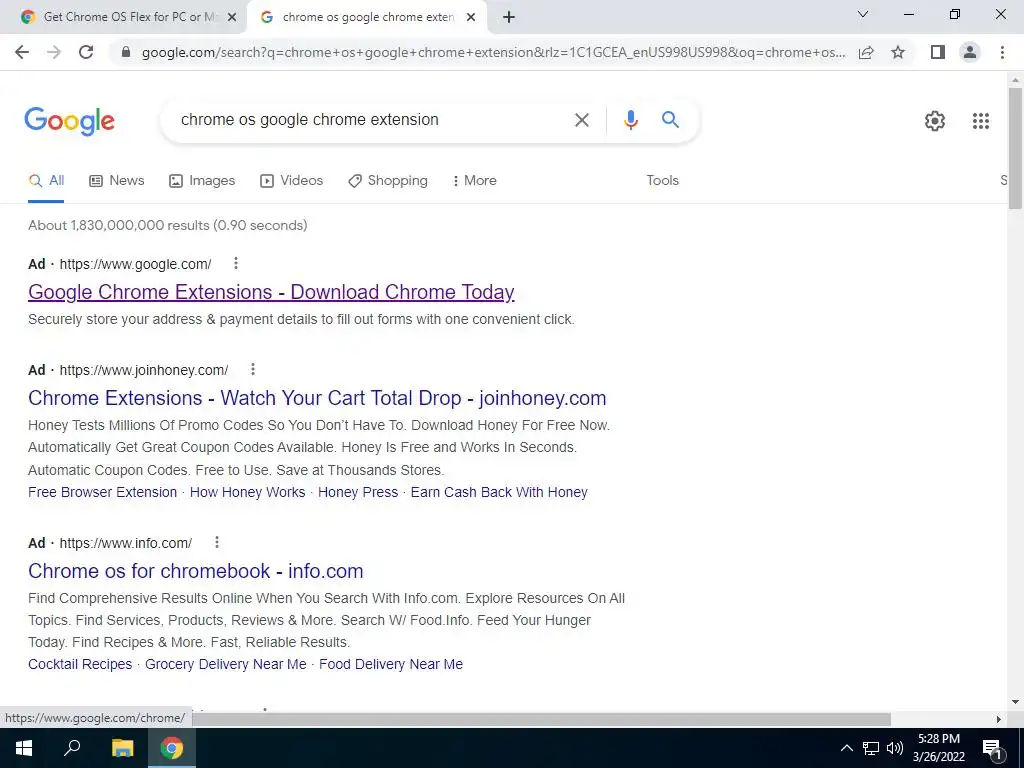The image size is (1024, 768).
Task: Click the forward navigation arrow
Action: [x=54, y=52]
